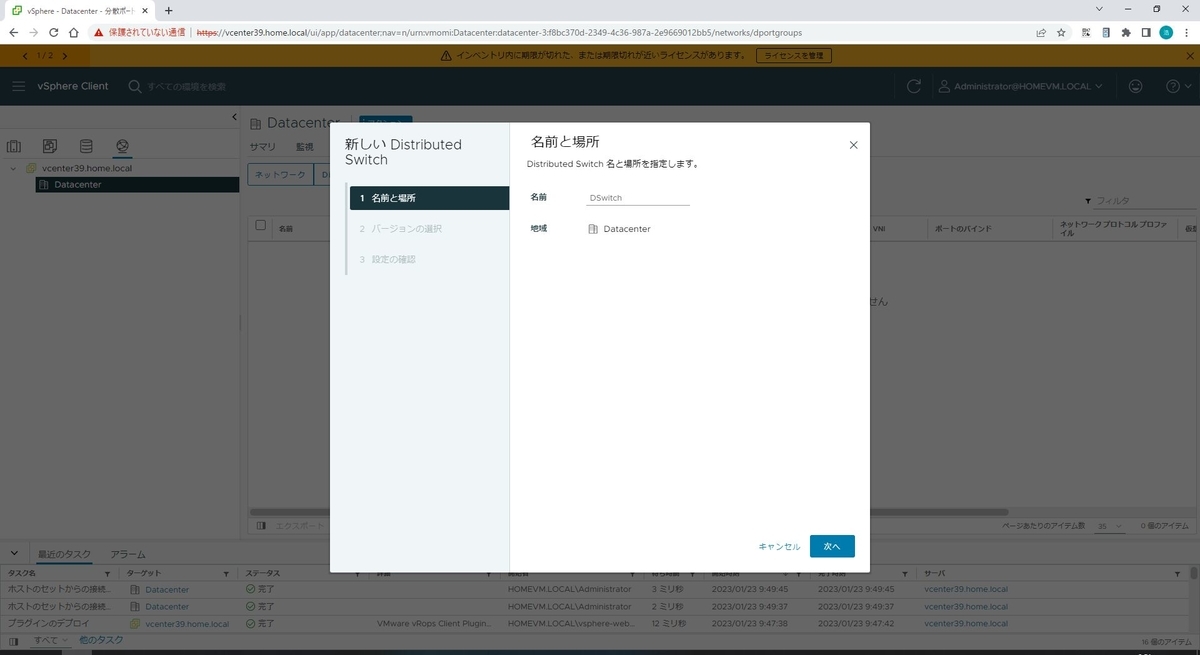1200x655 pixels.
Task: Click the 2023/01/23 9:47:38 start time cell
Action: 750,623
